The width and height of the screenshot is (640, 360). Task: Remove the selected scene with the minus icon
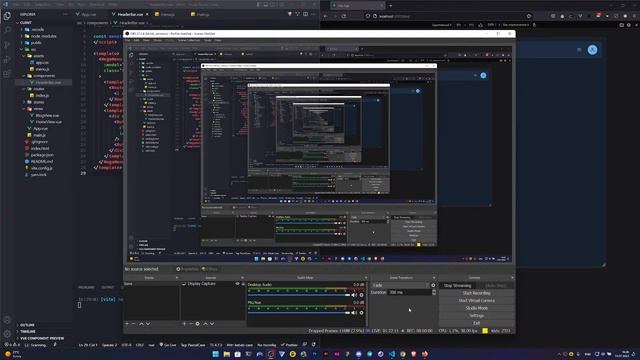pyautogui.click(x=133, y=324)
